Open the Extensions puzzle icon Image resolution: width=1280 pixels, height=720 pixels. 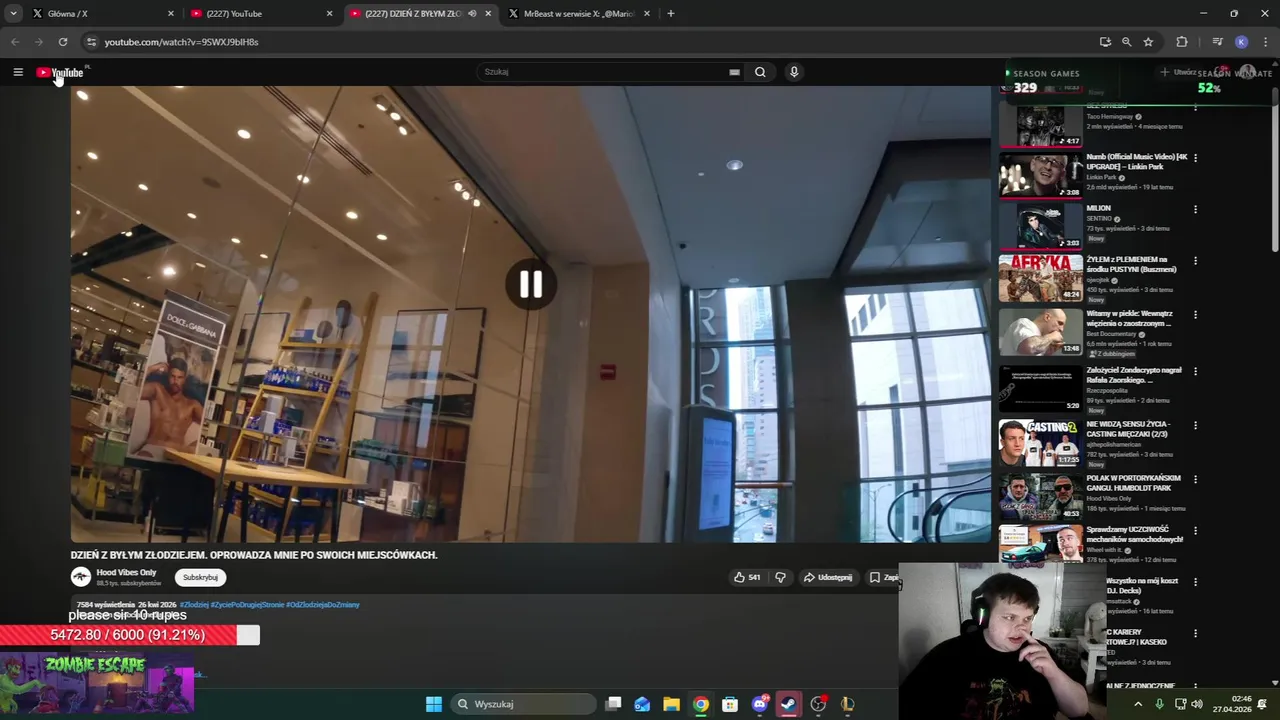pyautogui.click(x=1182, y=42)
